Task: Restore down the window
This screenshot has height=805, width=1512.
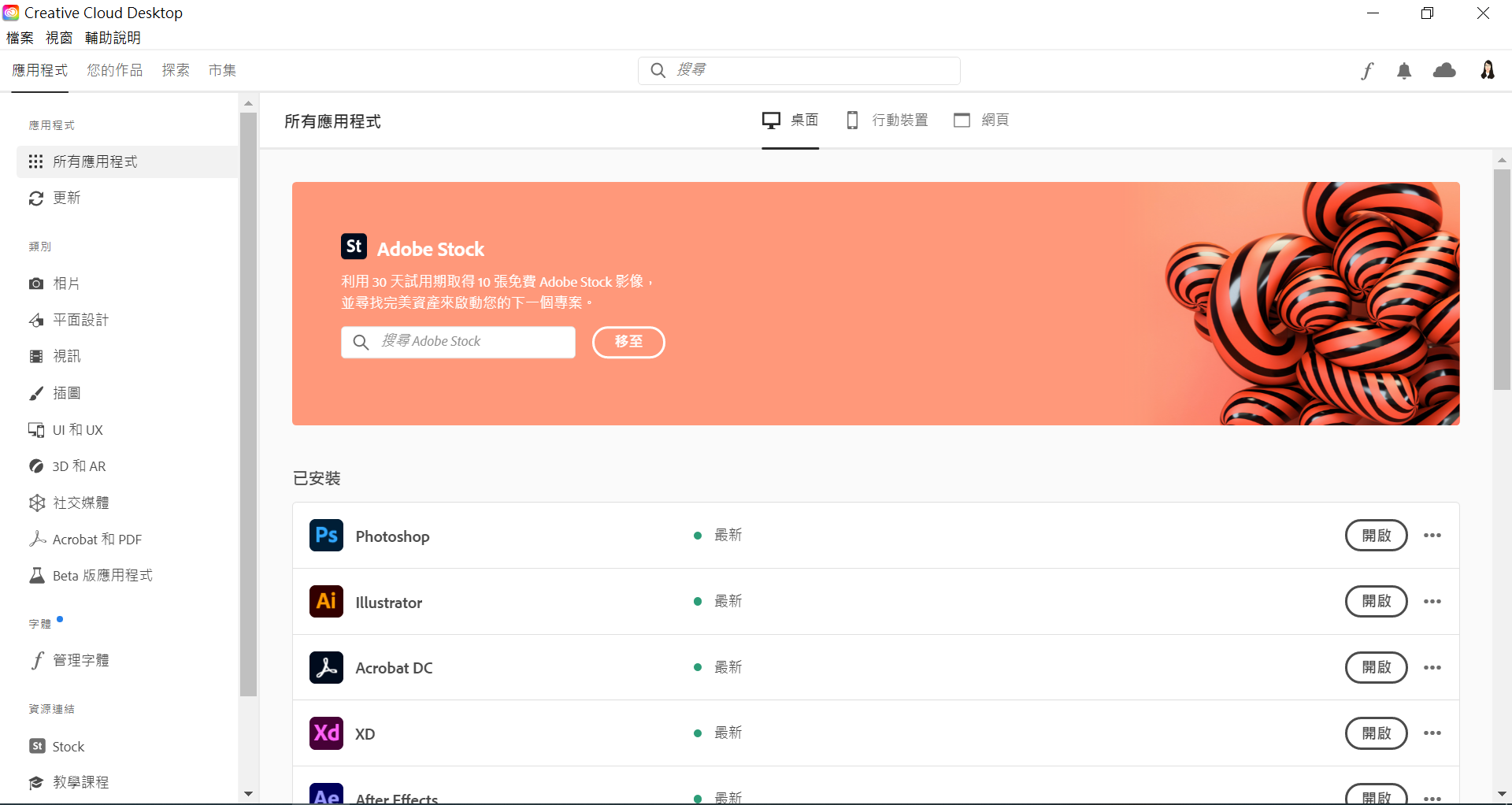Action: [1427, 13]
